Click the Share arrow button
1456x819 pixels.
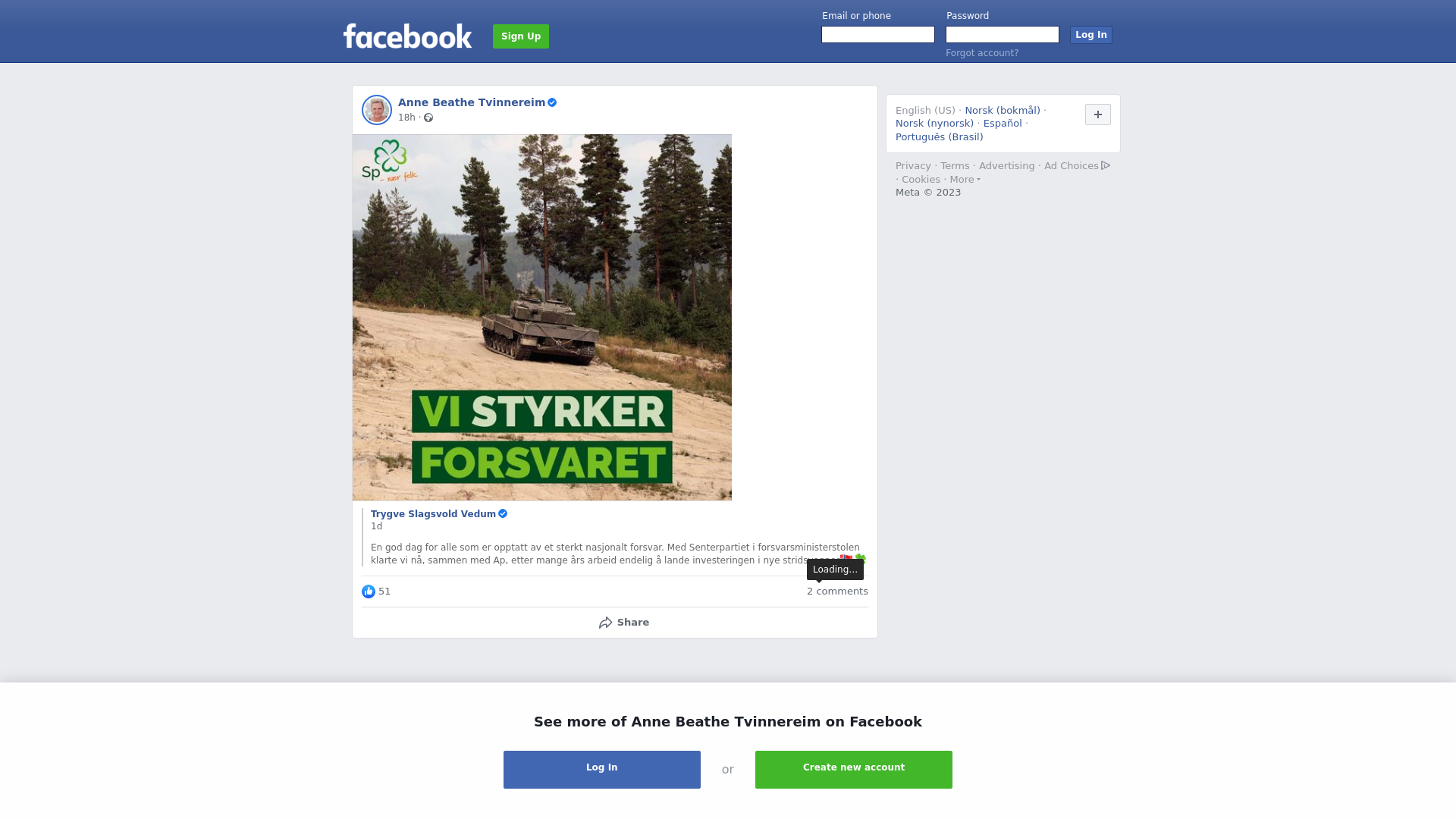[623, 623]
